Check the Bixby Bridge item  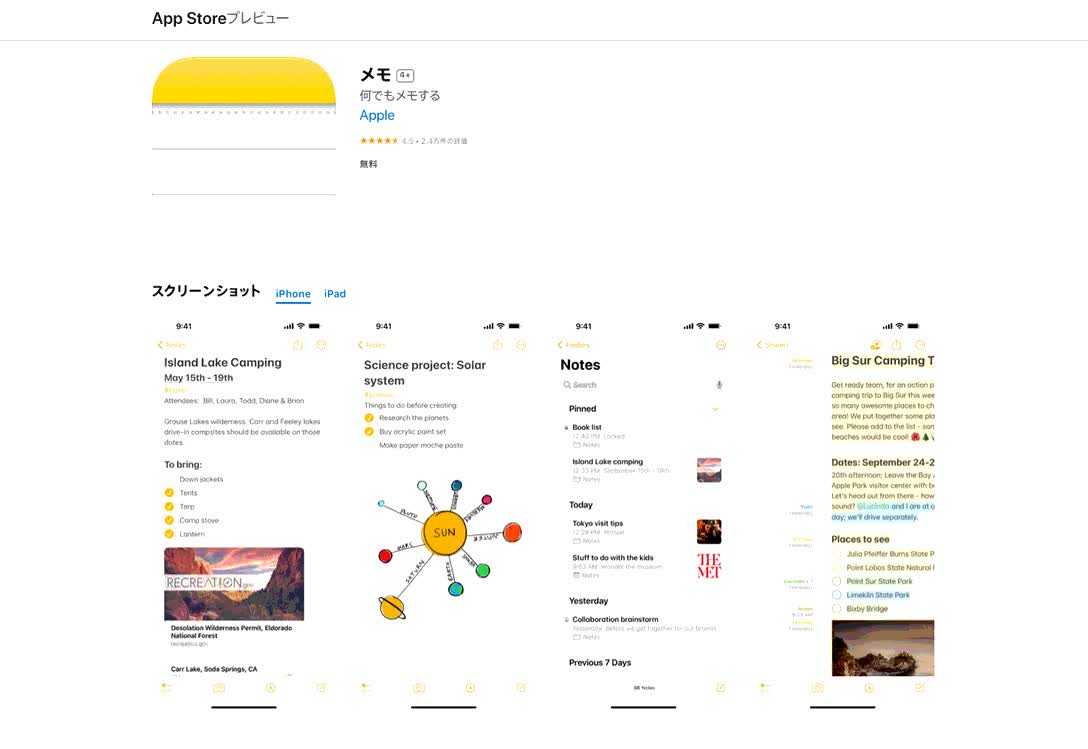836,609
